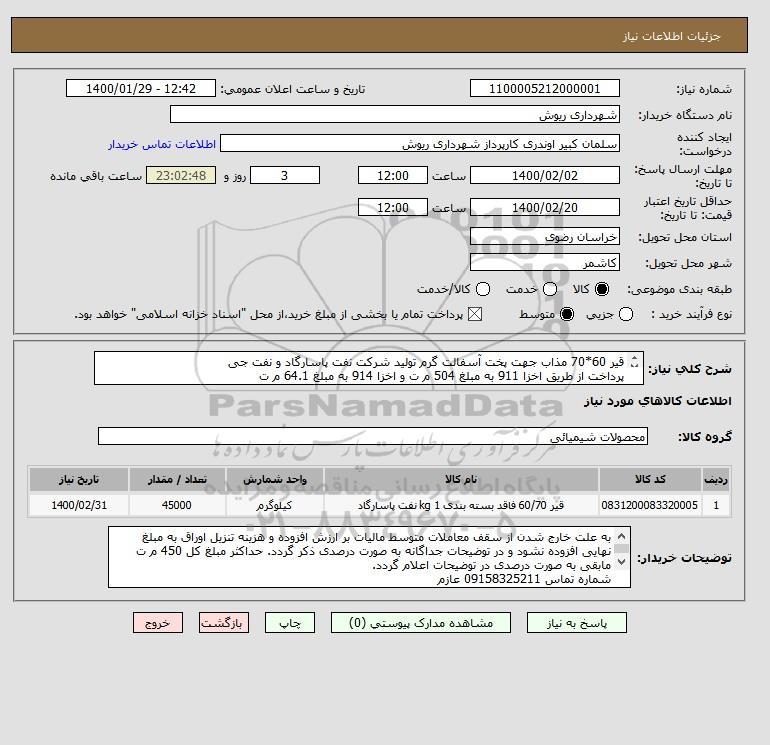Select the متوسط purchase type radio
The width and height of the screenshot is (770, 745).
567,314
